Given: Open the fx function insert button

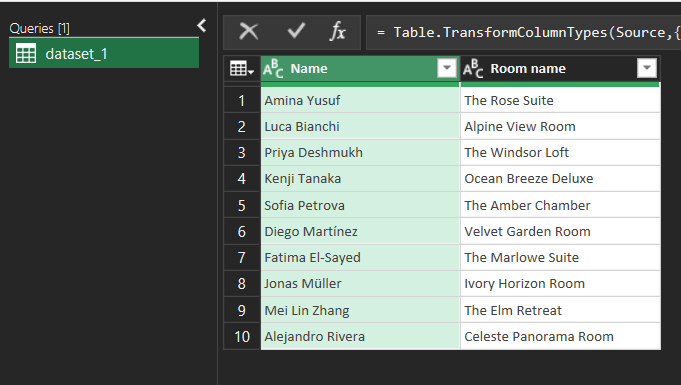Looking at the screenshot, I should point(337,32).
